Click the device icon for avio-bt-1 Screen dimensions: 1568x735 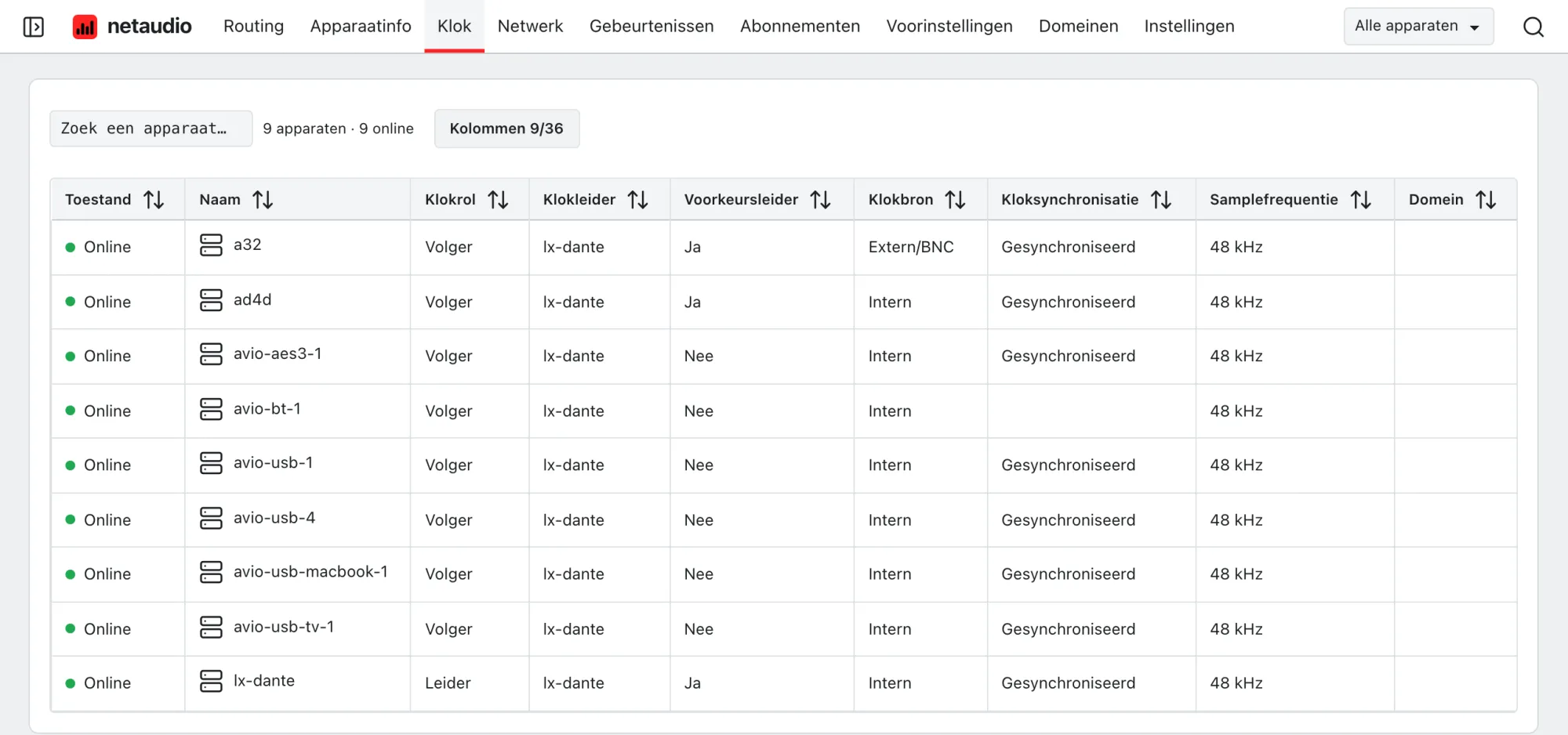click(x=211, y=409)
